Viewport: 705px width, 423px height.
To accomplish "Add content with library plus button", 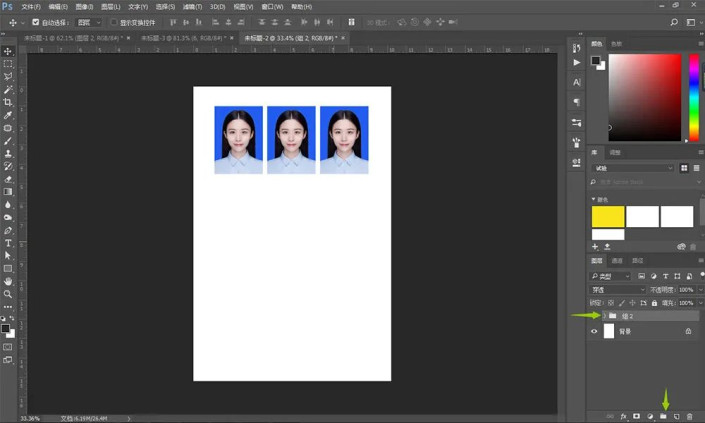I will pyautogui.click(x=595, y=247).
